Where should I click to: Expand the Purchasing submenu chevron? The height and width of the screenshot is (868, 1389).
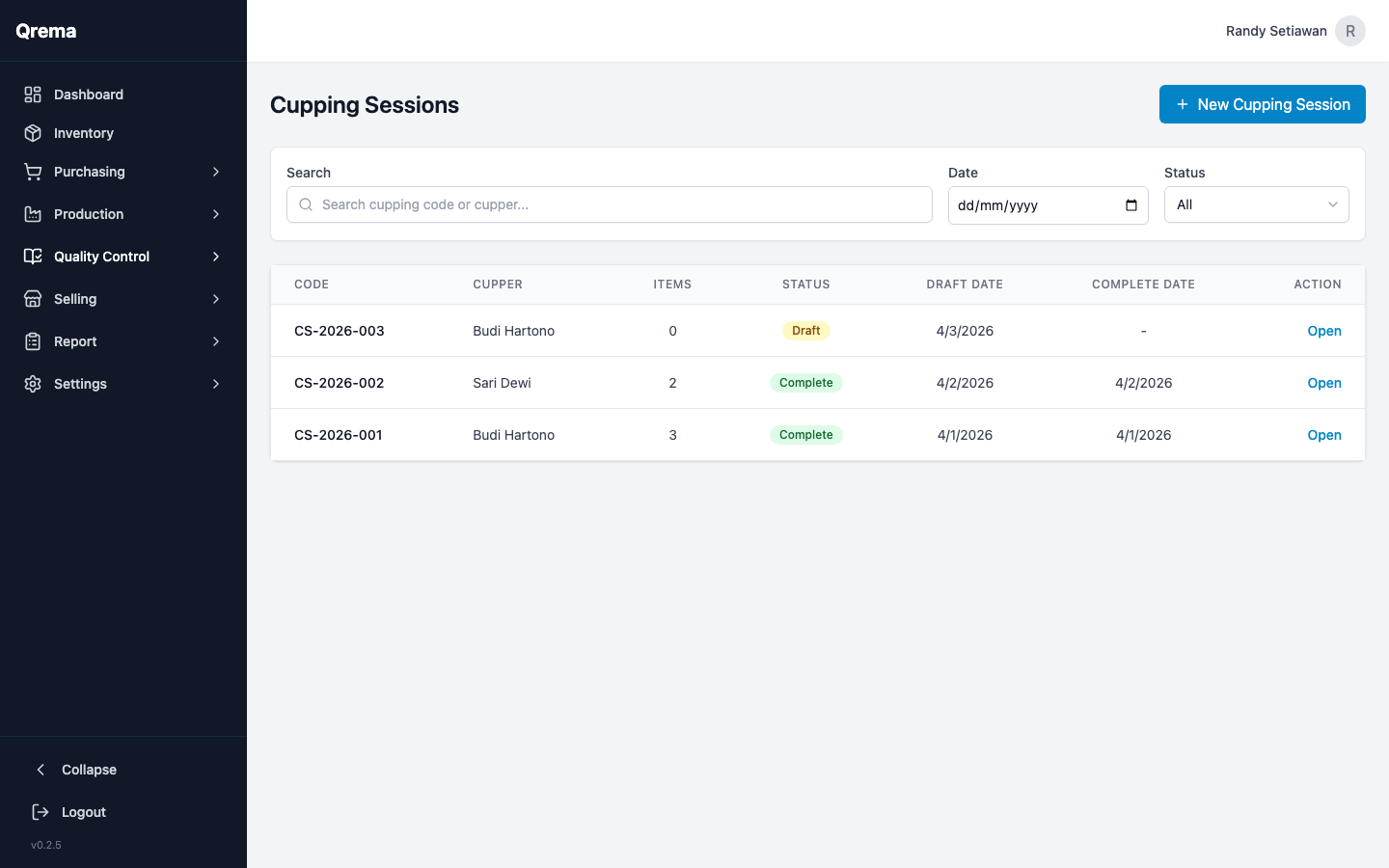[x=216, y=172]
